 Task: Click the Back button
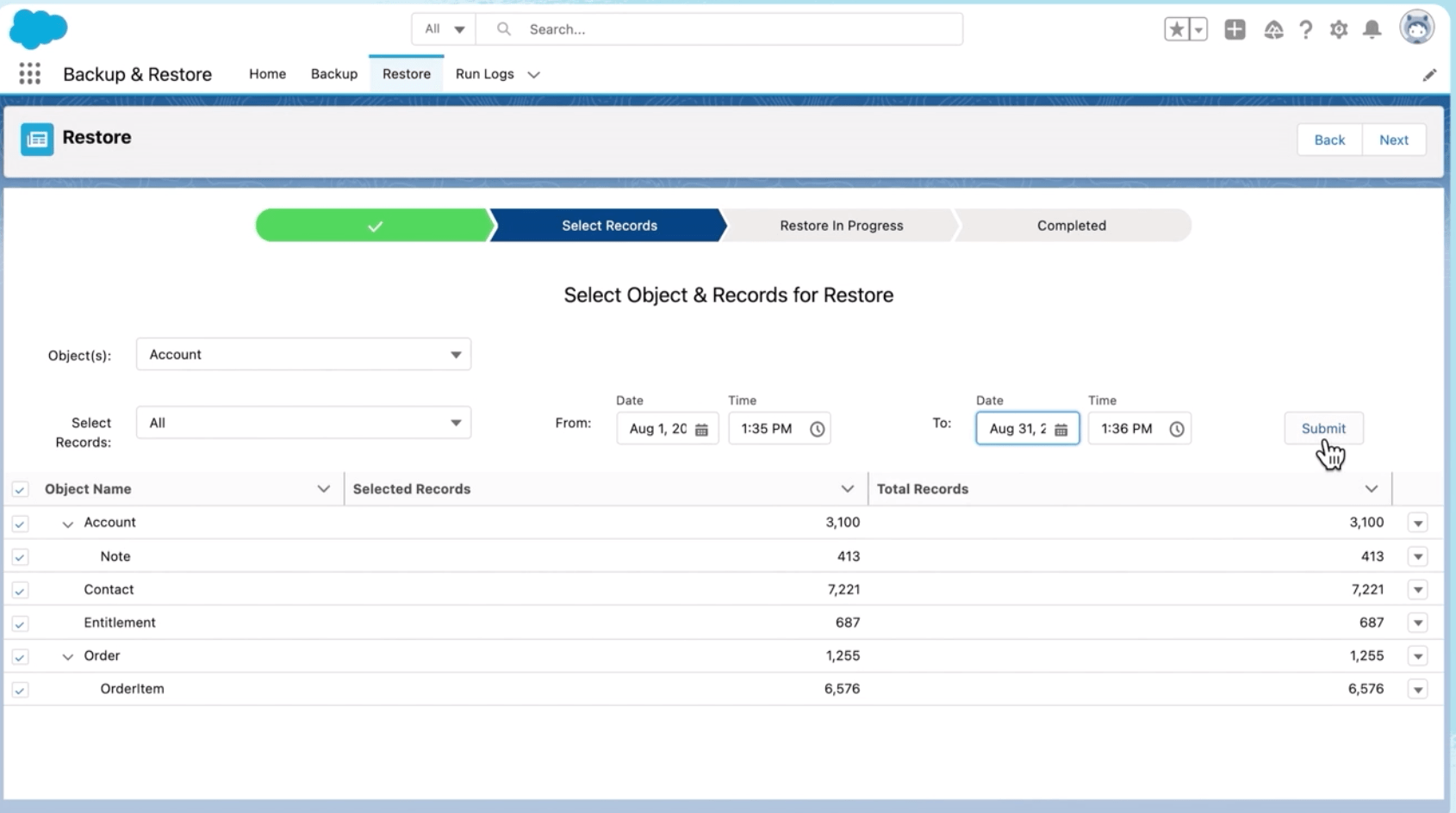(x=1329, y=140)
